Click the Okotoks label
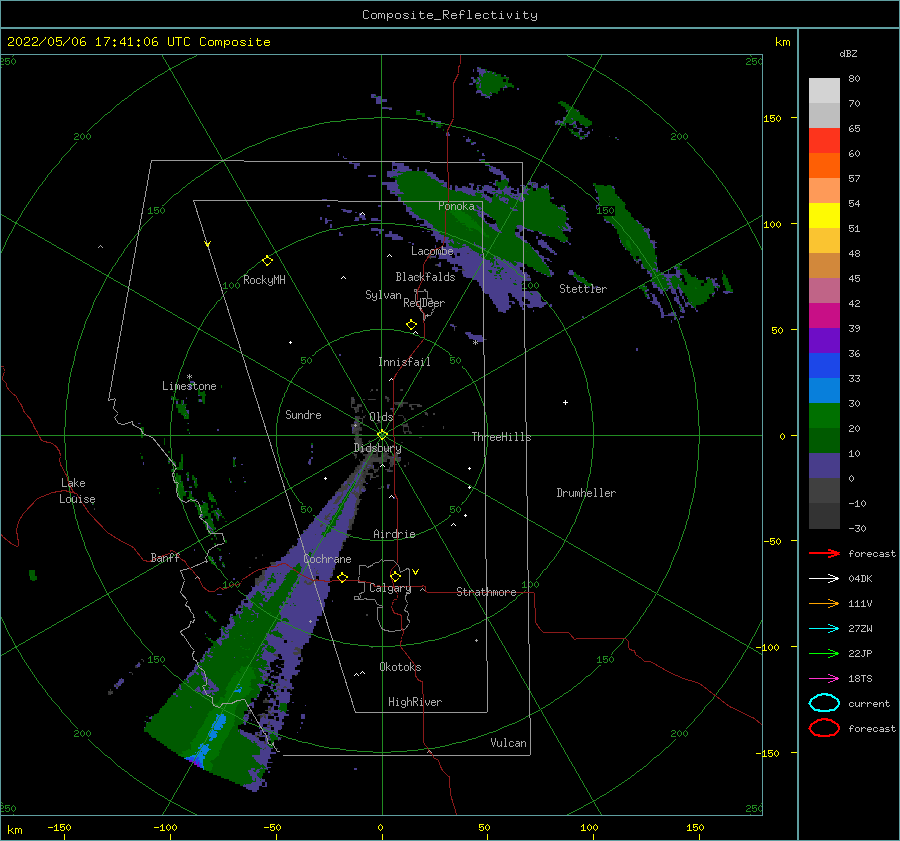This screenshot has width=900, height=841. (400, 667)
